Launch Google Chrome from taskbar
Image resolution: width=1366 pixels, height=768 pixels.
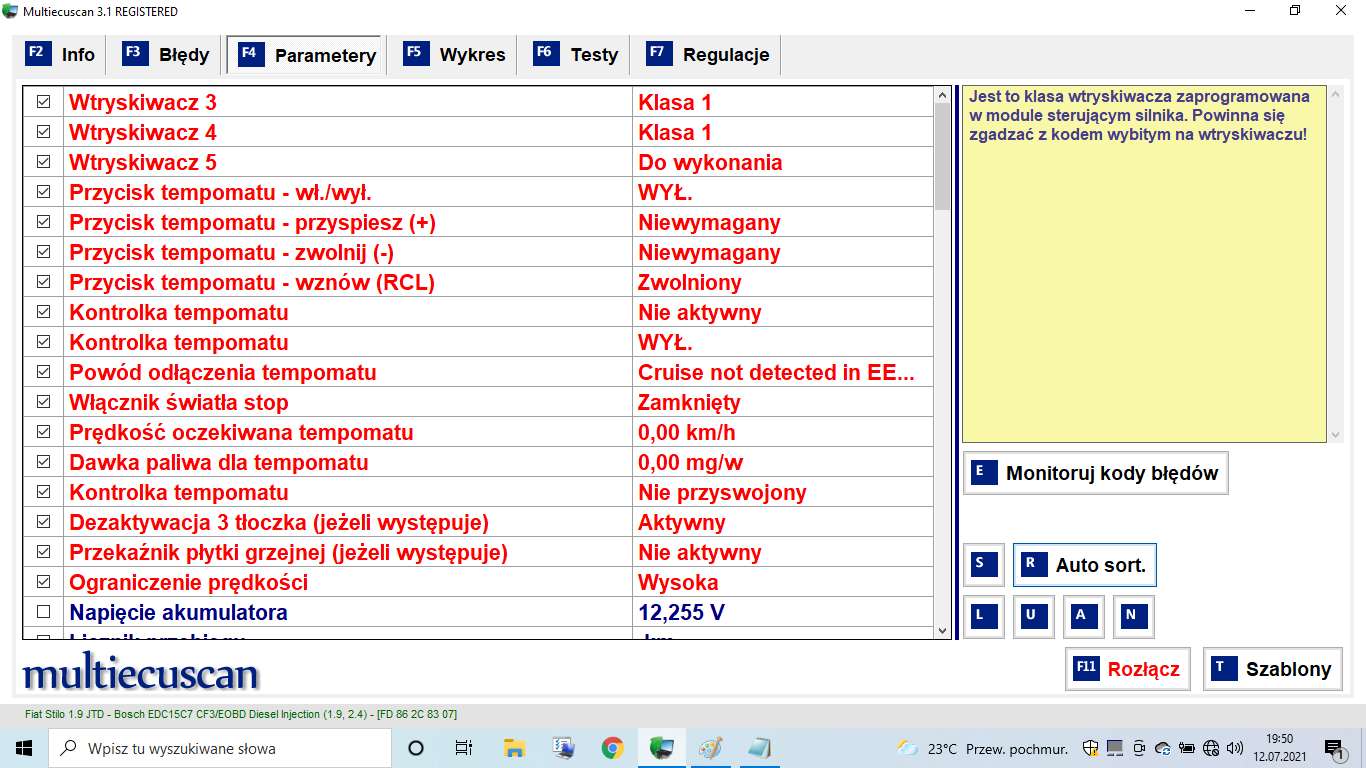click(612, 748)
